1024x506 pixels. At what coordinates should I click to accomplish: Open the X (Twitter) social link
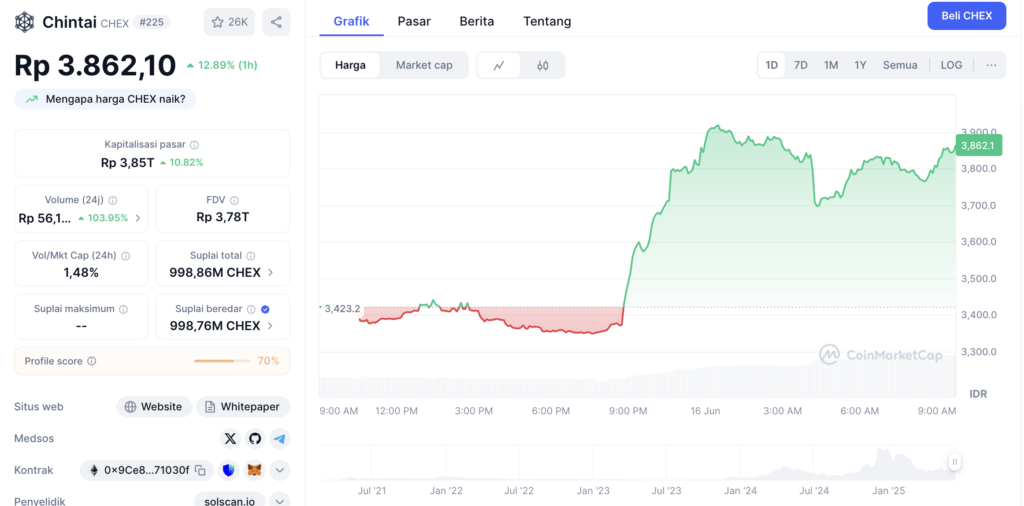[230, 439]
